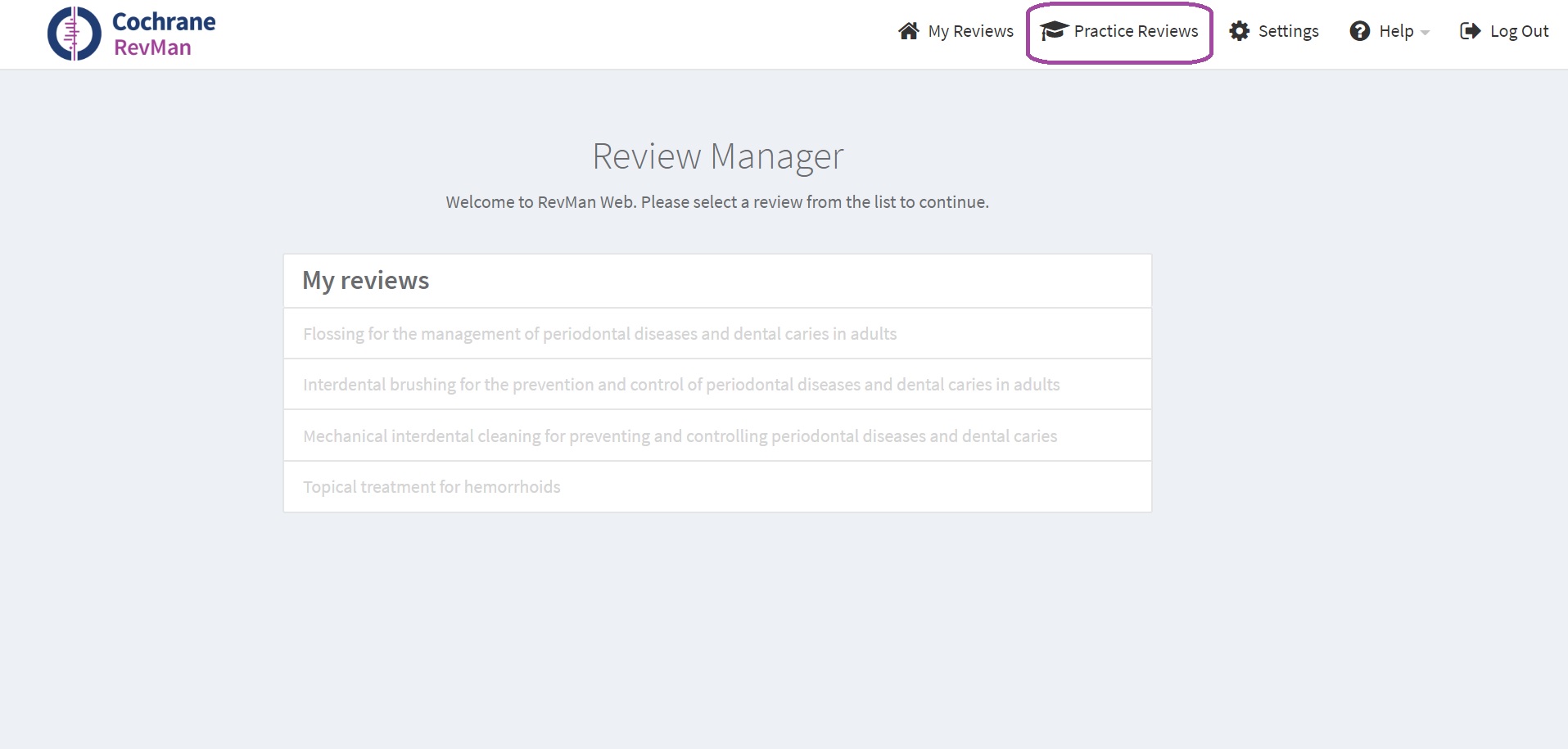Click the welcome message text line

(717, 202)
